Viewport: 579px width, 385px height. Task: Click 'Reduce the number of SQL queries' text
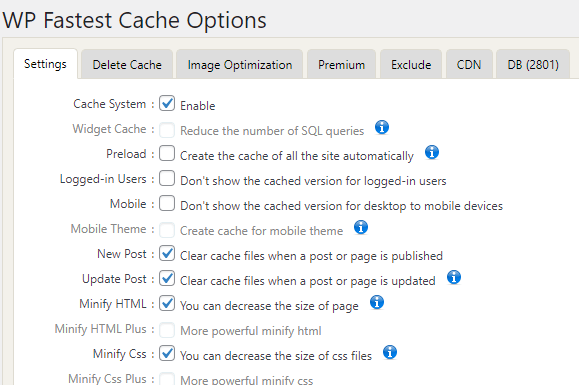coord(272,131)
